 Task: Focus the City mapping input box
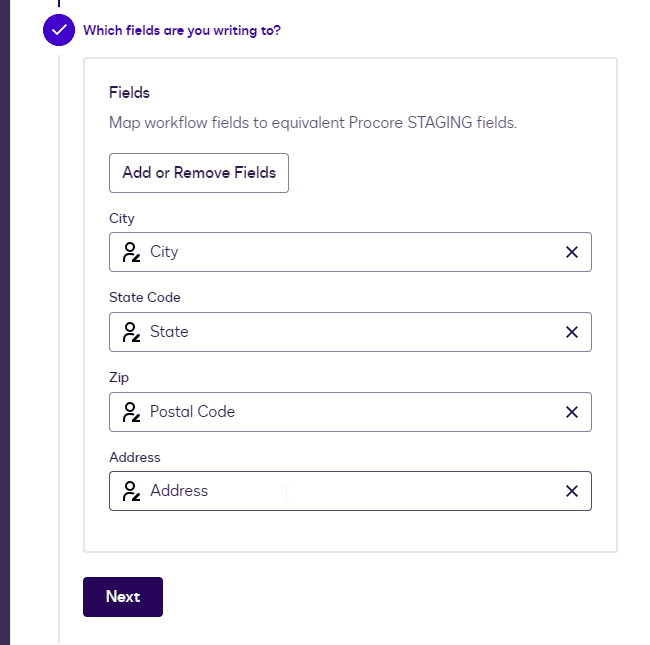point(350,252)
